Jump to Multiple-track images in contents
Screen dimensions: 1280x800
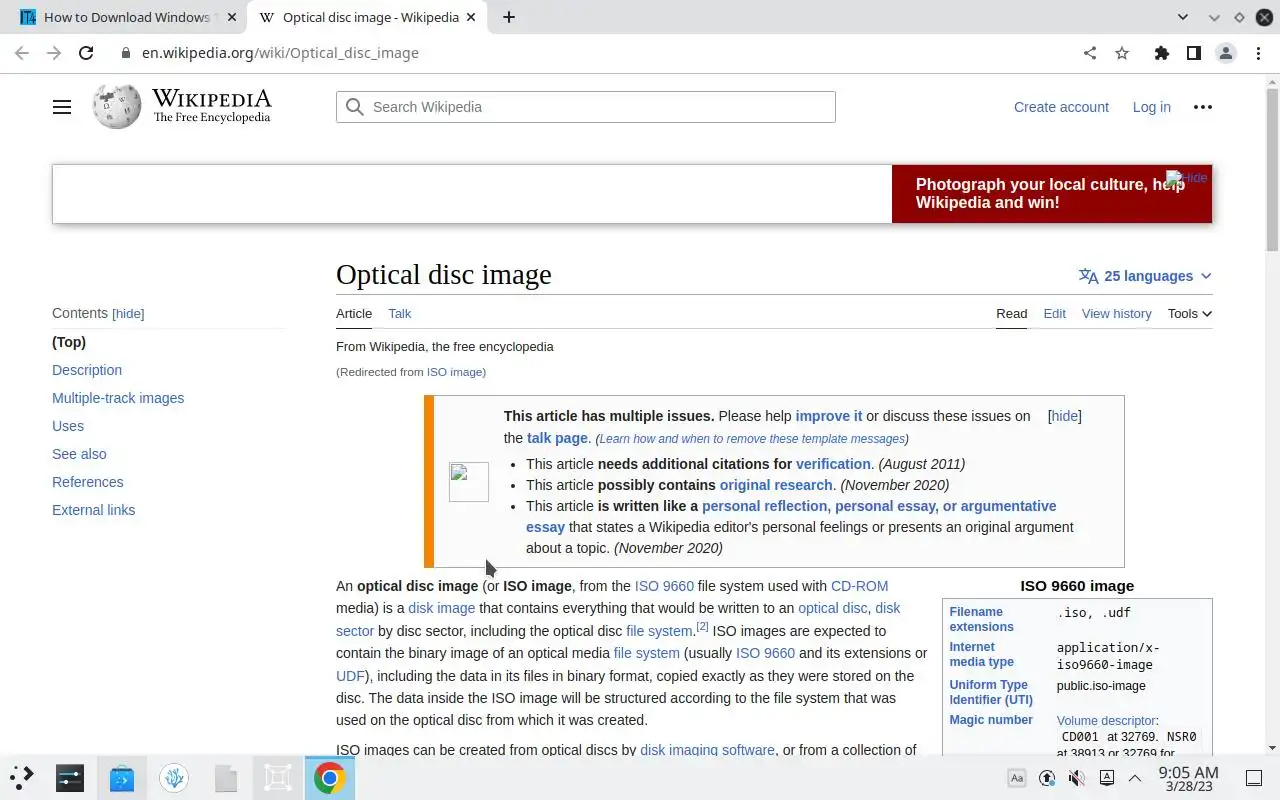tap(118, 398)
